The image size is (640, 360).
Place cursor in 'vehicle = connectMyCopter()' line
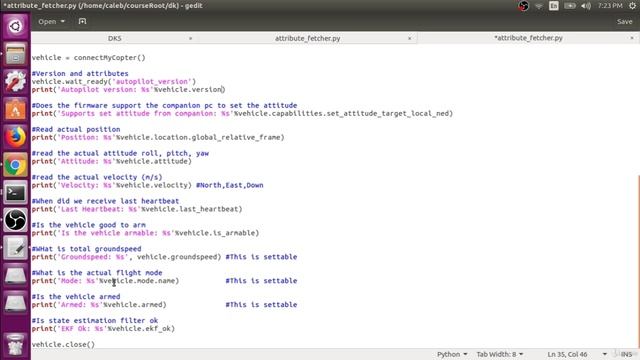point(88,58)
